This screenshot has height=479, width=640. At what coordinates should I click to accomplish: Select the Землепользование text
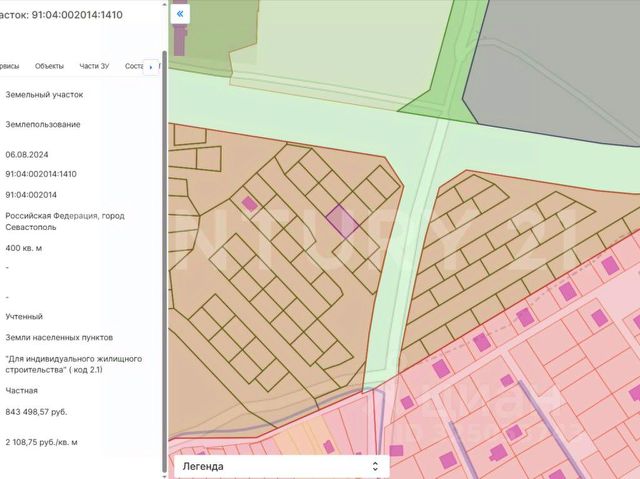click(x=43, y=124)
